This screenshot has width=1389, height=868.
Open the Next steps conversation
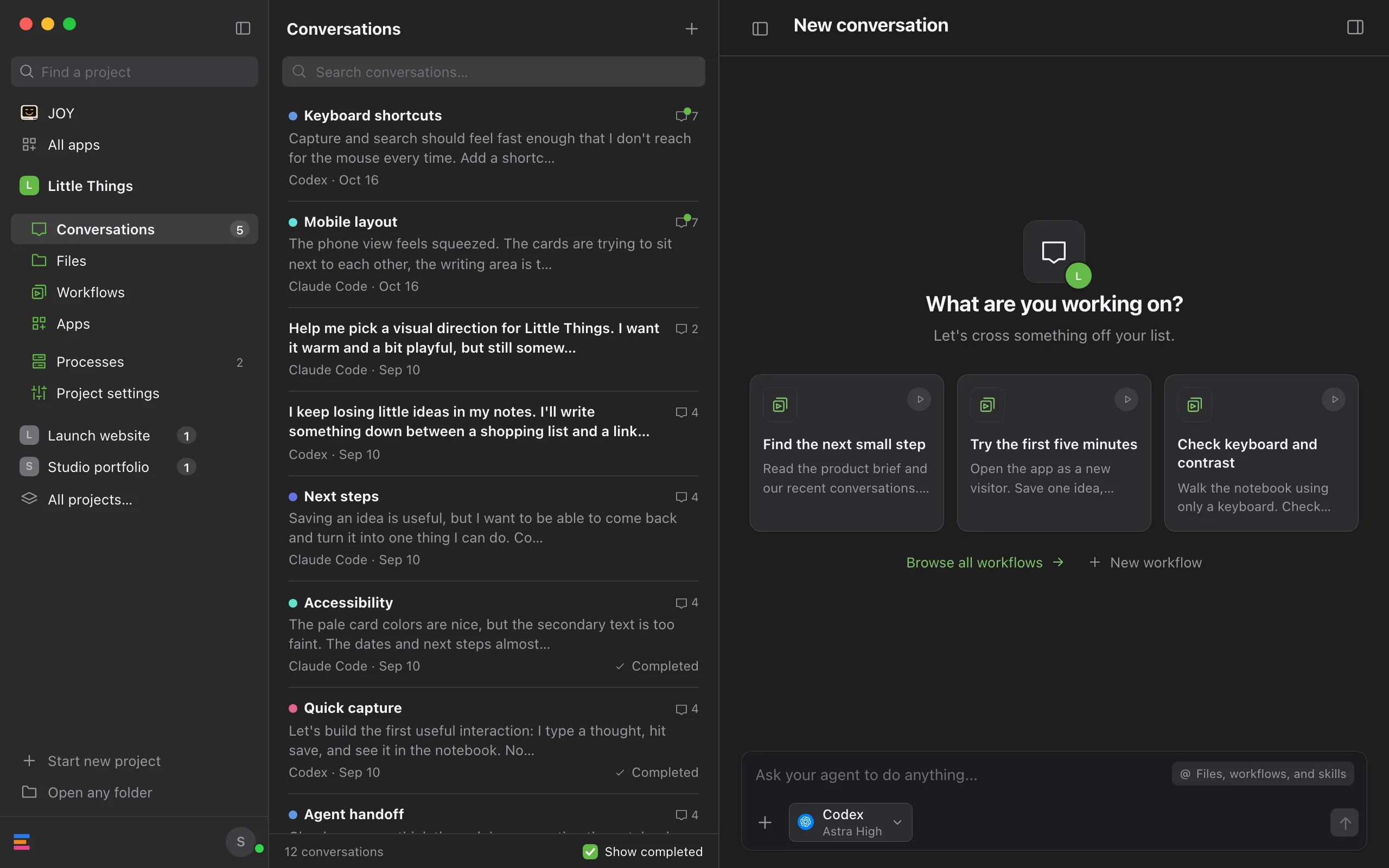(493, 527)
